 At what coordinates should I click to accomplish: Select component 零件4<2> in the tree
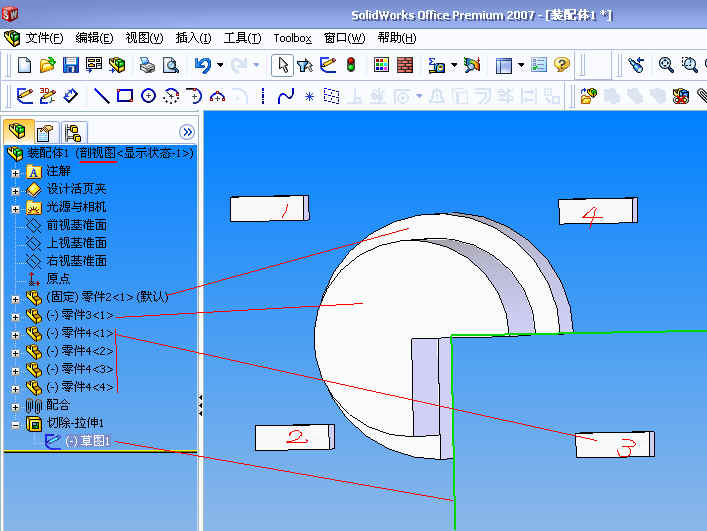click(x=80, y=351)
